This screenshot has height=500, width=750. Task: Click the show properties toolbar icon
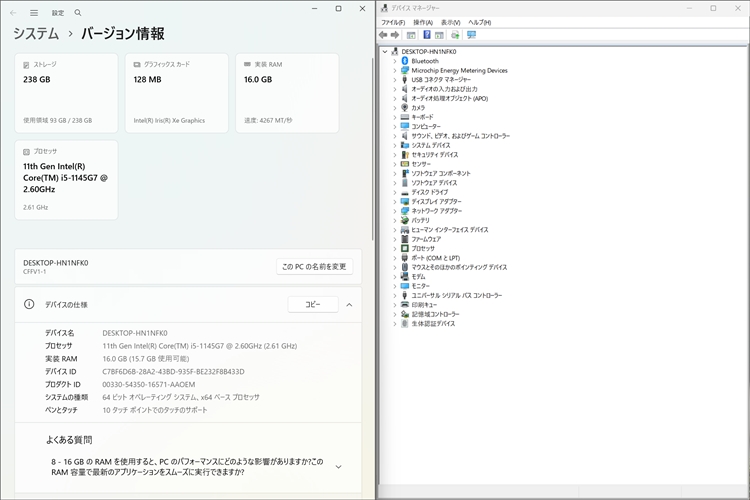[x=411, y=34]
